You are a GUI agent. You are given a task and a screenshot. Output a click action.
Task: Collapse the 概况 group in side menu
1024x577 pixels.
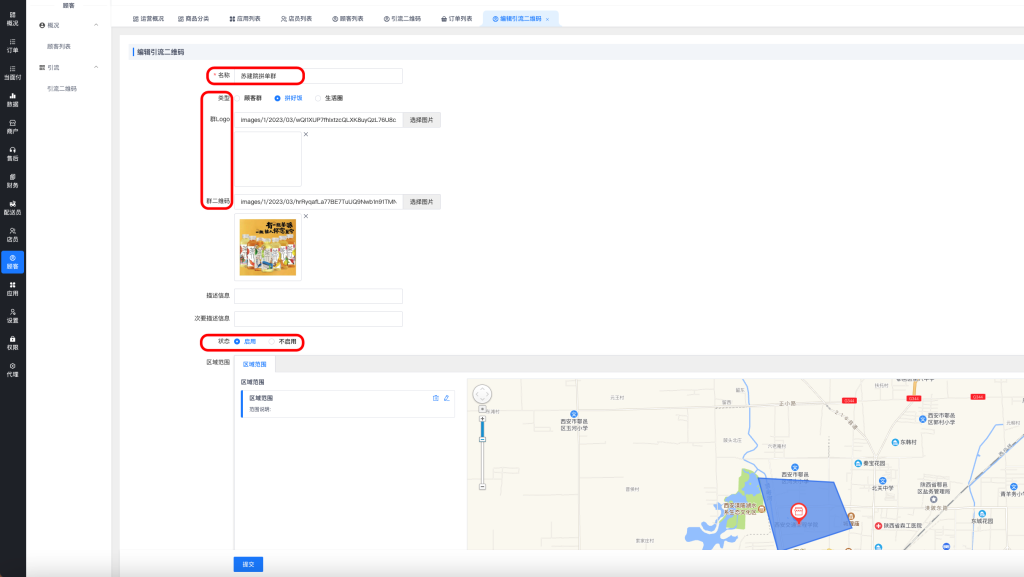point(94,24)
